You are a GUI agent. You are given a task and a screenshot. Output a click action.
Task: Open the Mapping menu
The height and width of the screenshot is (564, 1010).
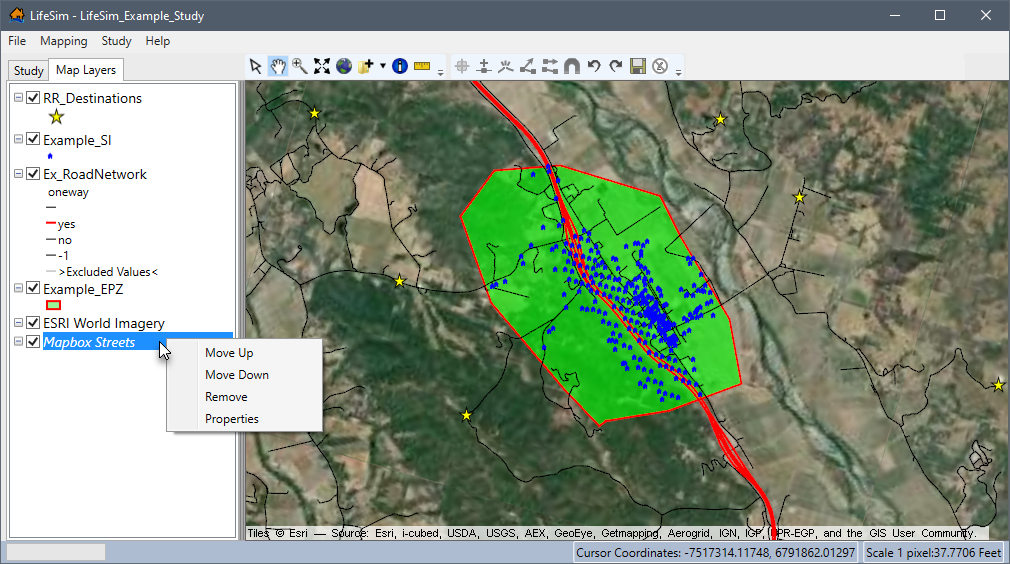[x=64, y=41]
